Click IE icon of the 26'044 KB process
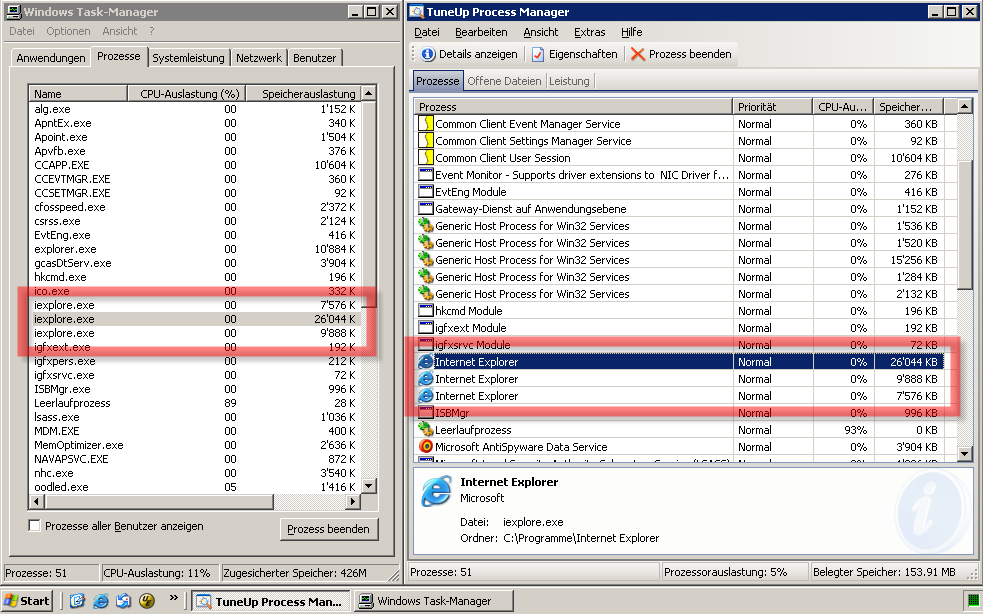Screen dimensions: 983x614 pos(426,361)
